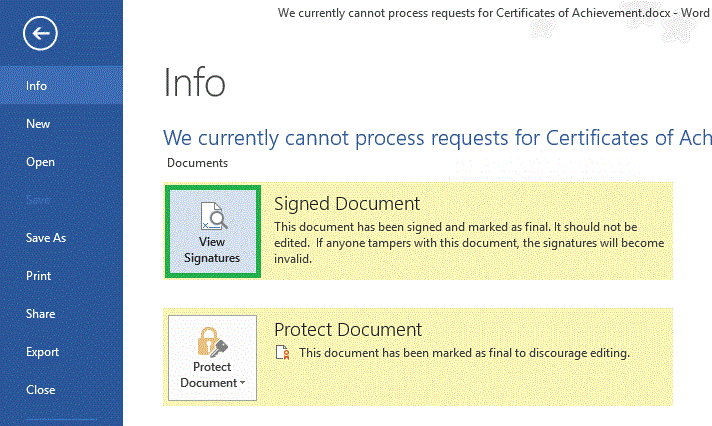Click the large Info page heading

(194, 83)
